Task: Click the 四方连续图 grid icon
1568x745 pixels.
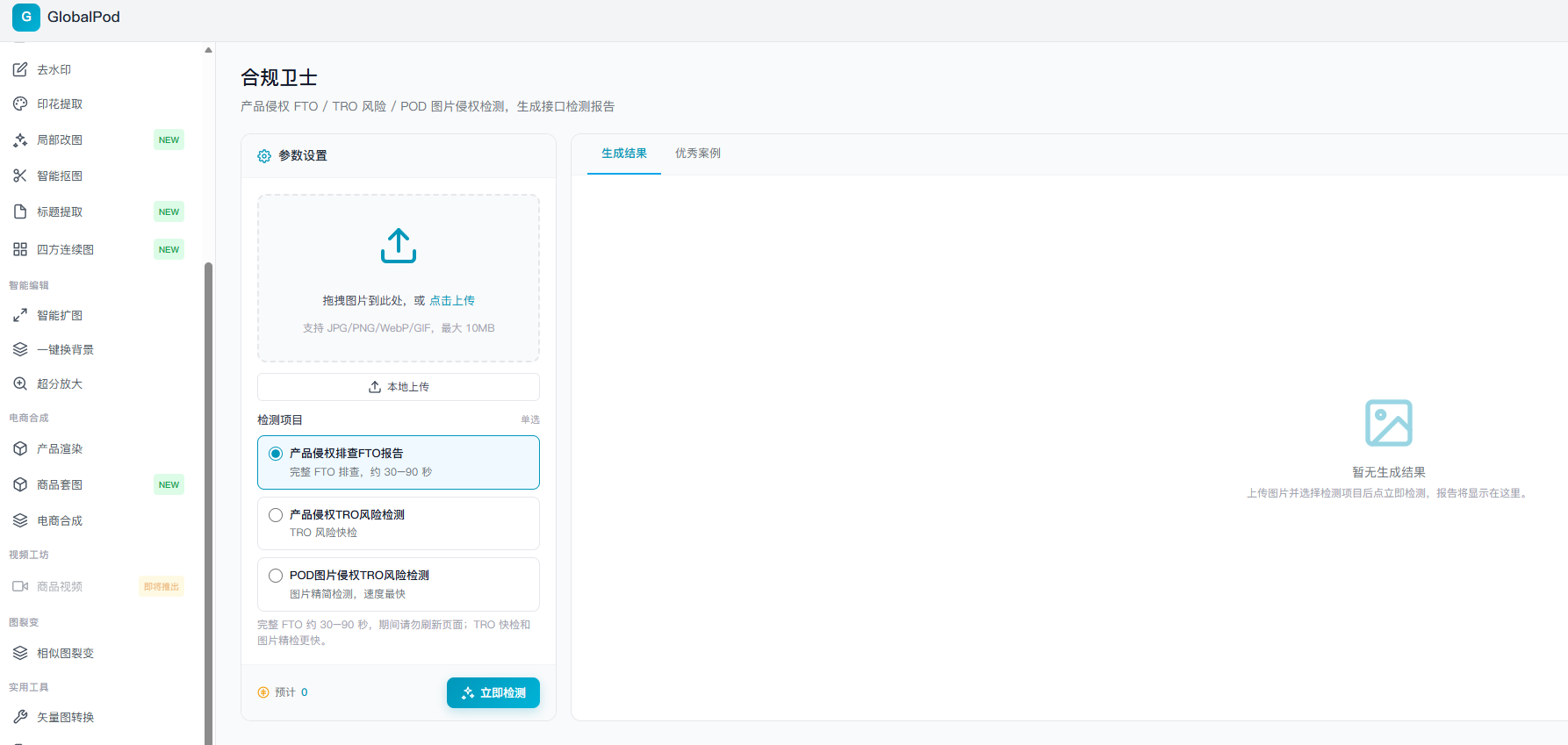Action: tap(20, 249)
